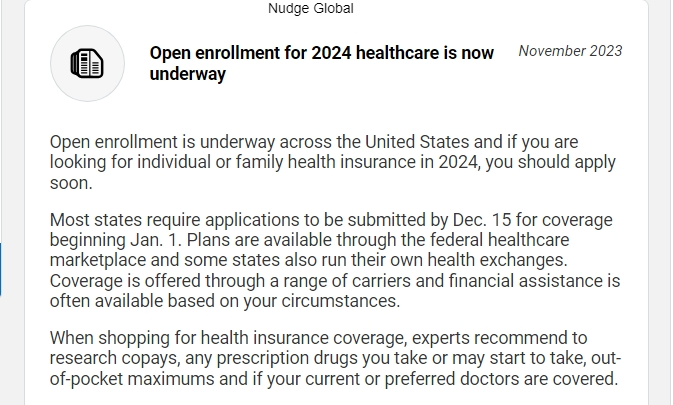Screen dimensions: 673x405
Task: Click the paragraph starting 'Most states require'
Action: [x=335, y=260]
